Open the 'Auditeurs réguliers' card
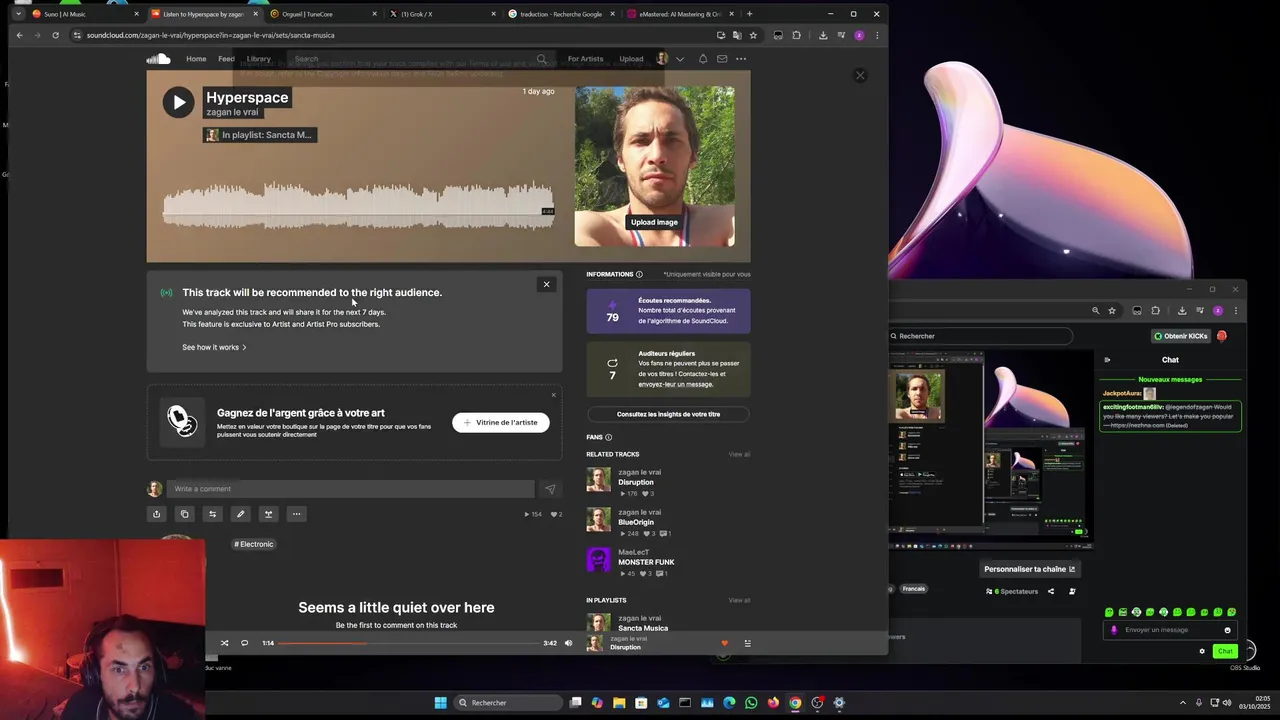The height and width of the screenshot is (720, 1280). point(668,369)
